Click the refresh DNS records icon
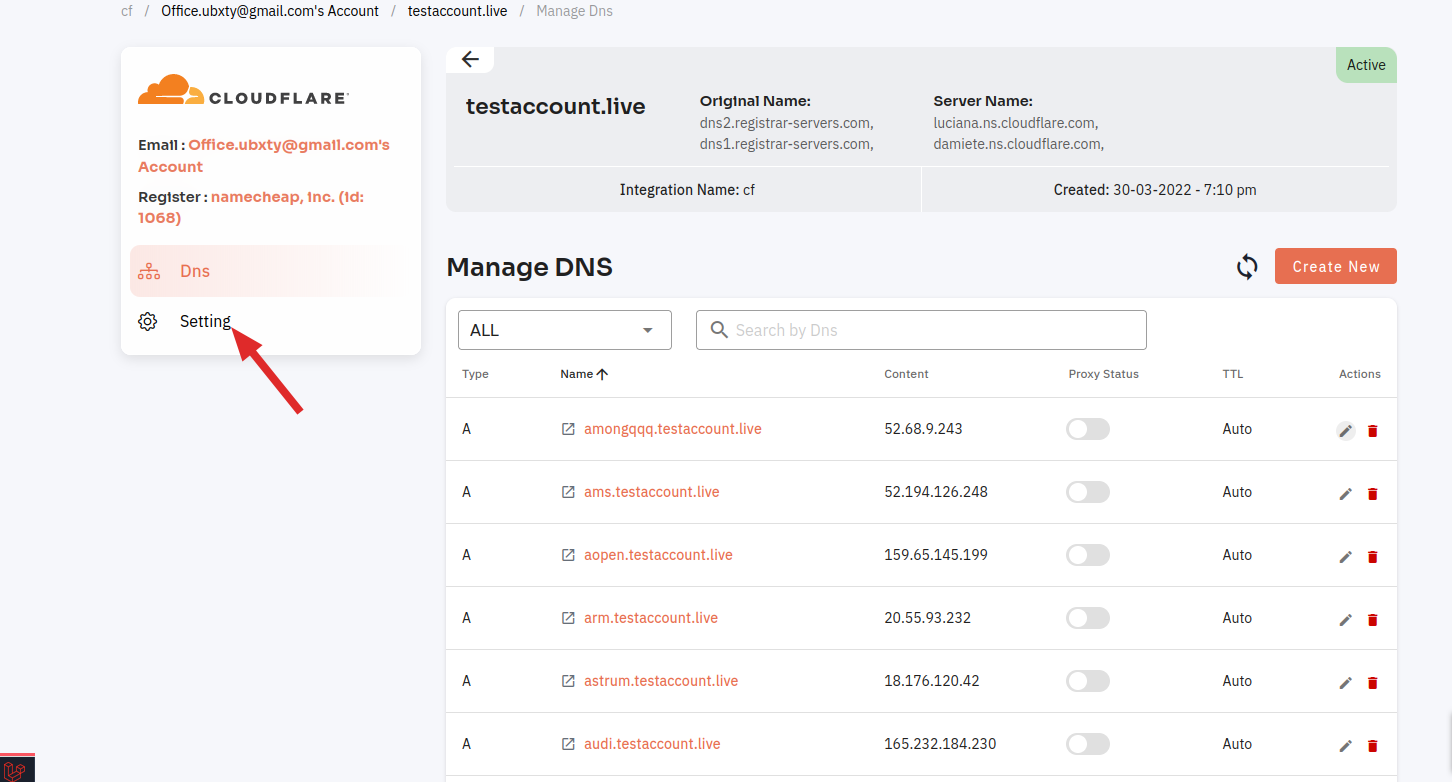Viewport: 1452px width, 782px height. click(x=1247, y=267)
